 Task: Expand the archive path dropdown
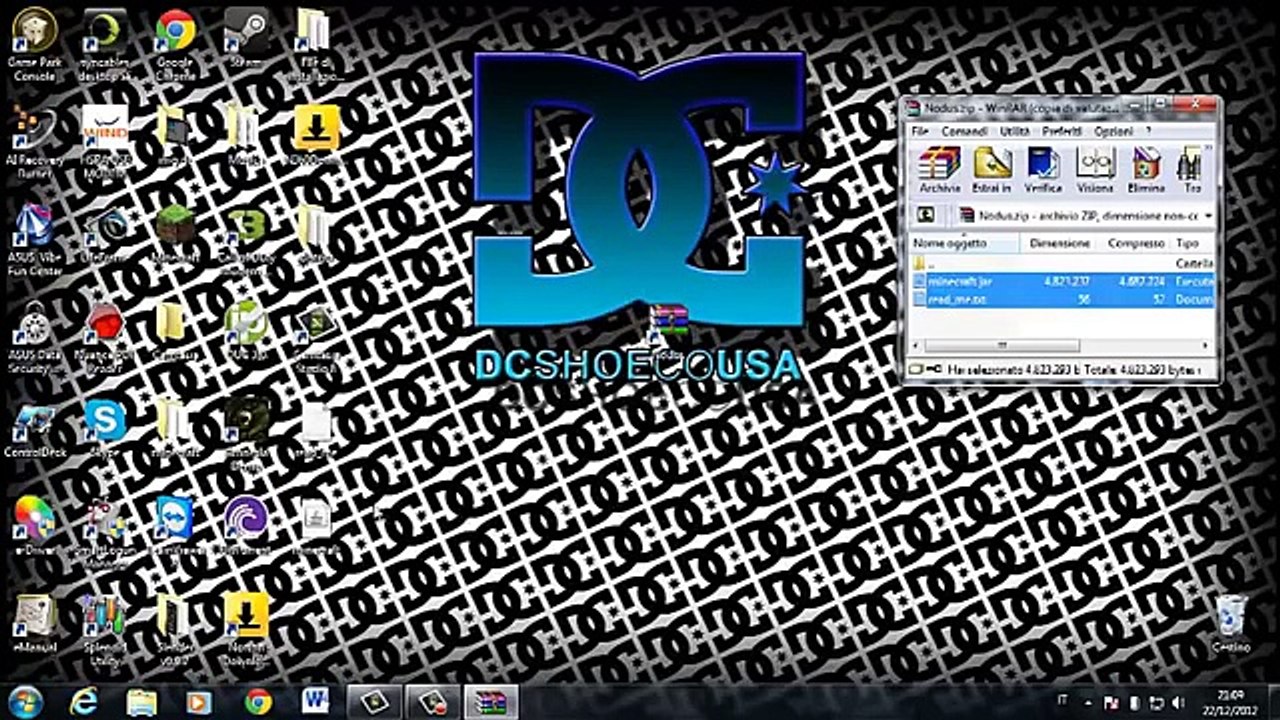1207,215
